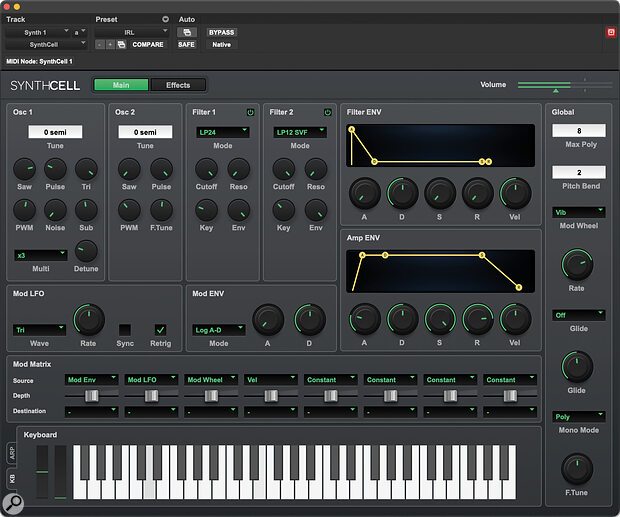The width and height of the screenshot is (620, 517).
Task: Open the automation enable icon under Auto
Action: 187,32
